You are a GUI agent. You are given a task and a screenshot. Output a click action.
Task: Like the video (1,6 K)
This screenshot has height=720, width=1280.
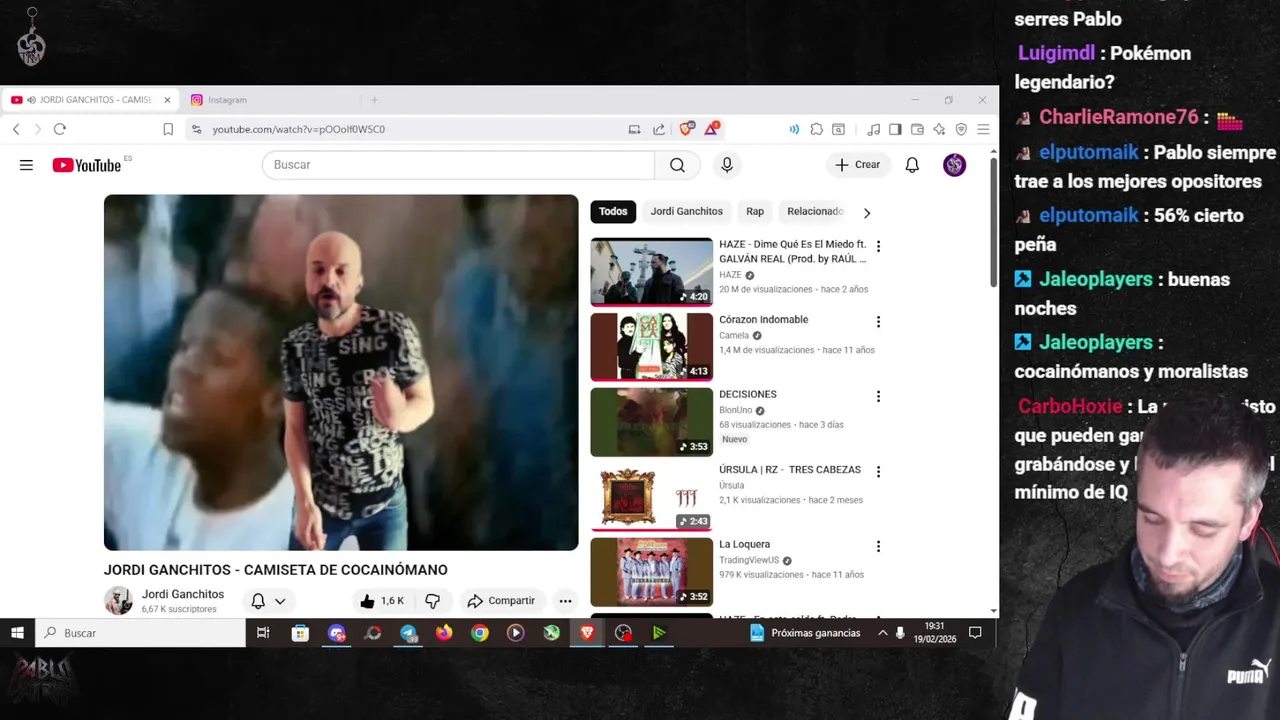click(381, 601)
